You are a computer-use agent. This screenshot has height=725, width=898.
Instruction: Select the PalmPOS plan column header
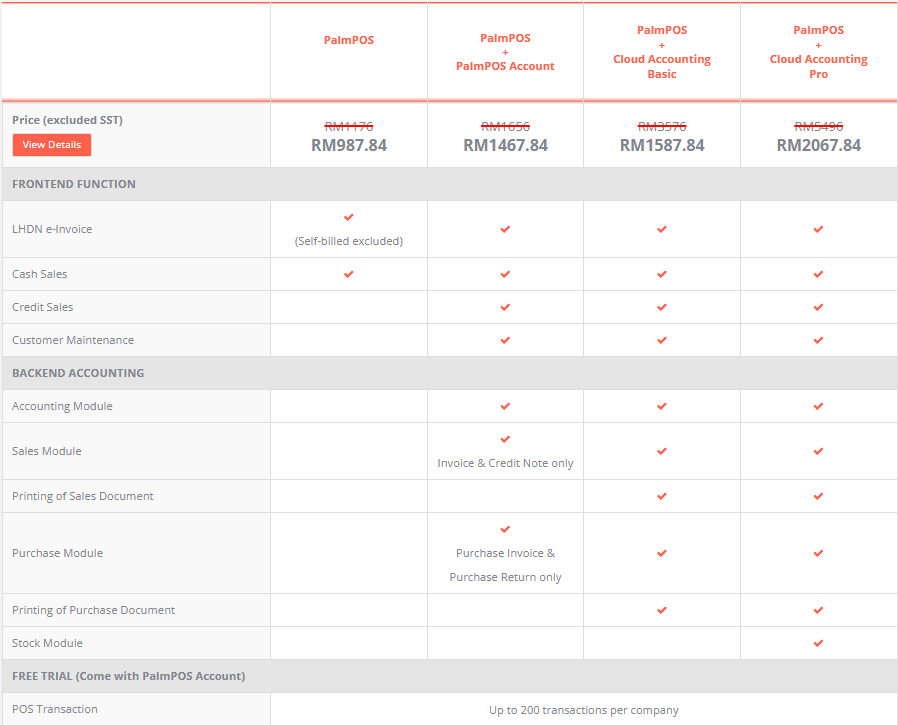click(x=348, y=41)
